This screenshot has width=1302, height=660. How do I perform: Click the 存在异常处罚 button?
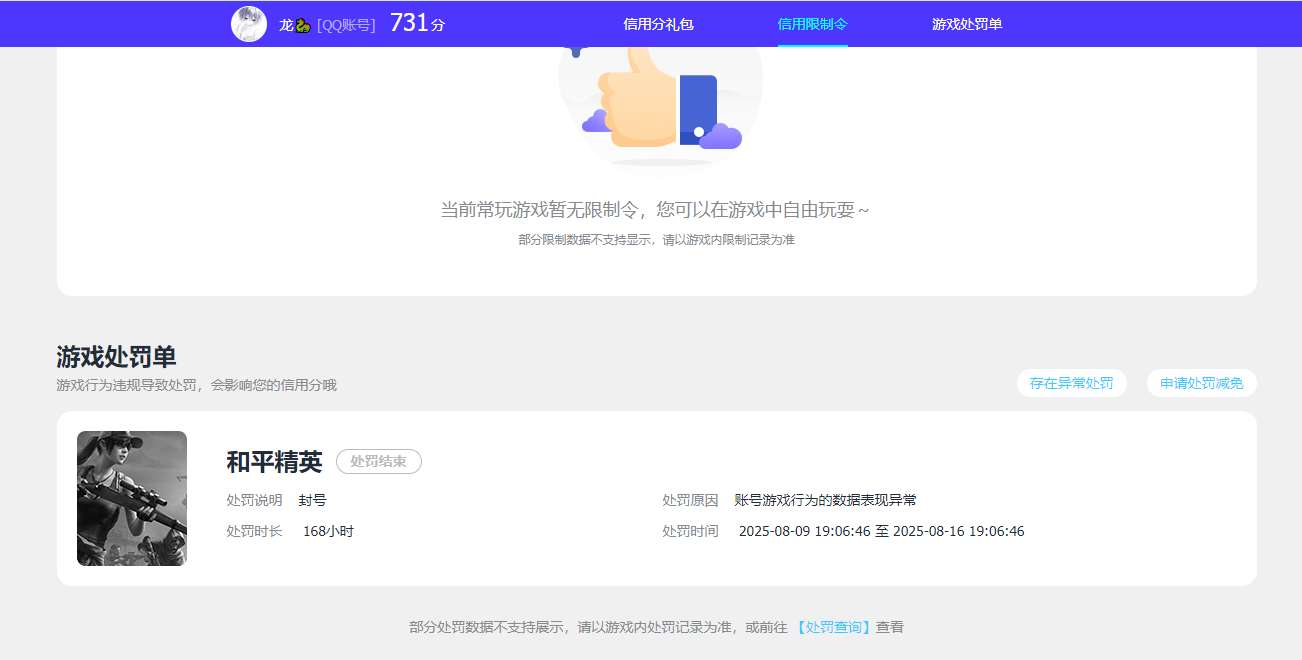pos(1071,383)
